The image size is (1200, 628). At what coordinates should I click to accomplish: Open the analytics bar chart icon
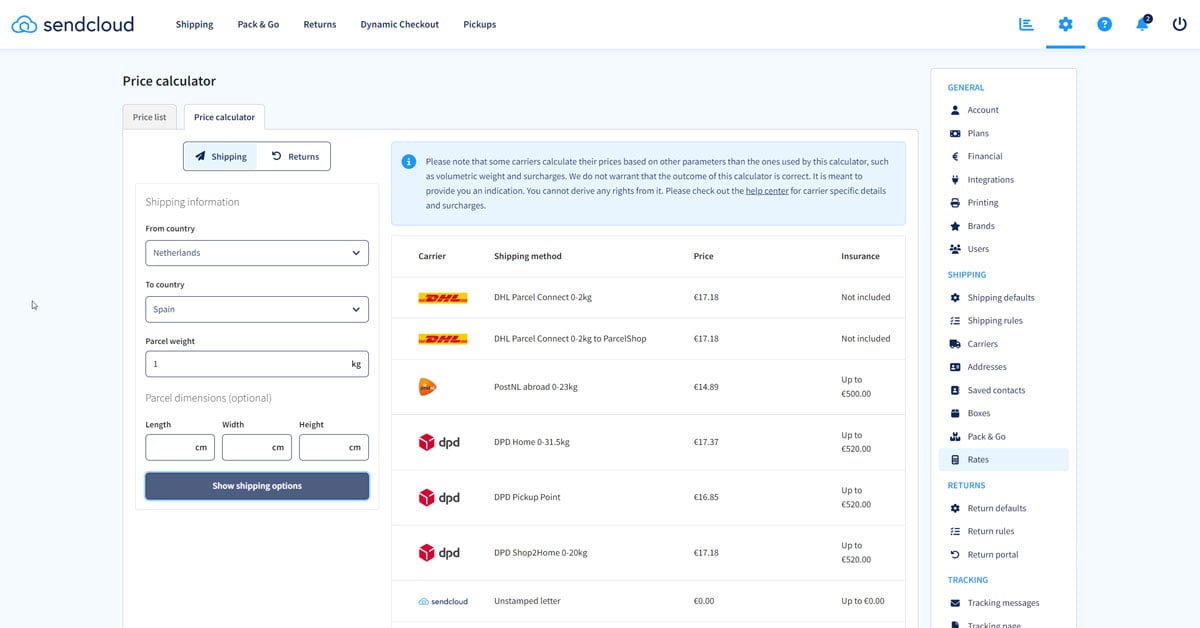(x=1026, y=24)
